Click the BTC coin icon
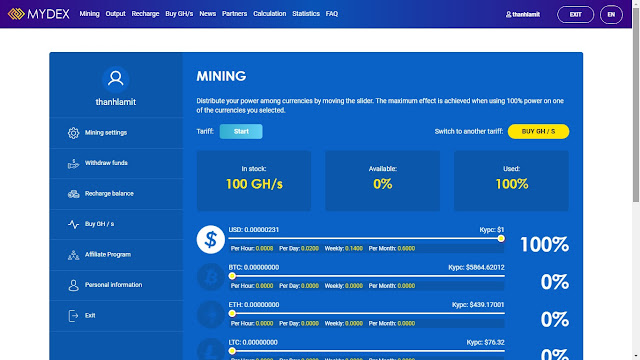 coord(211,277)
